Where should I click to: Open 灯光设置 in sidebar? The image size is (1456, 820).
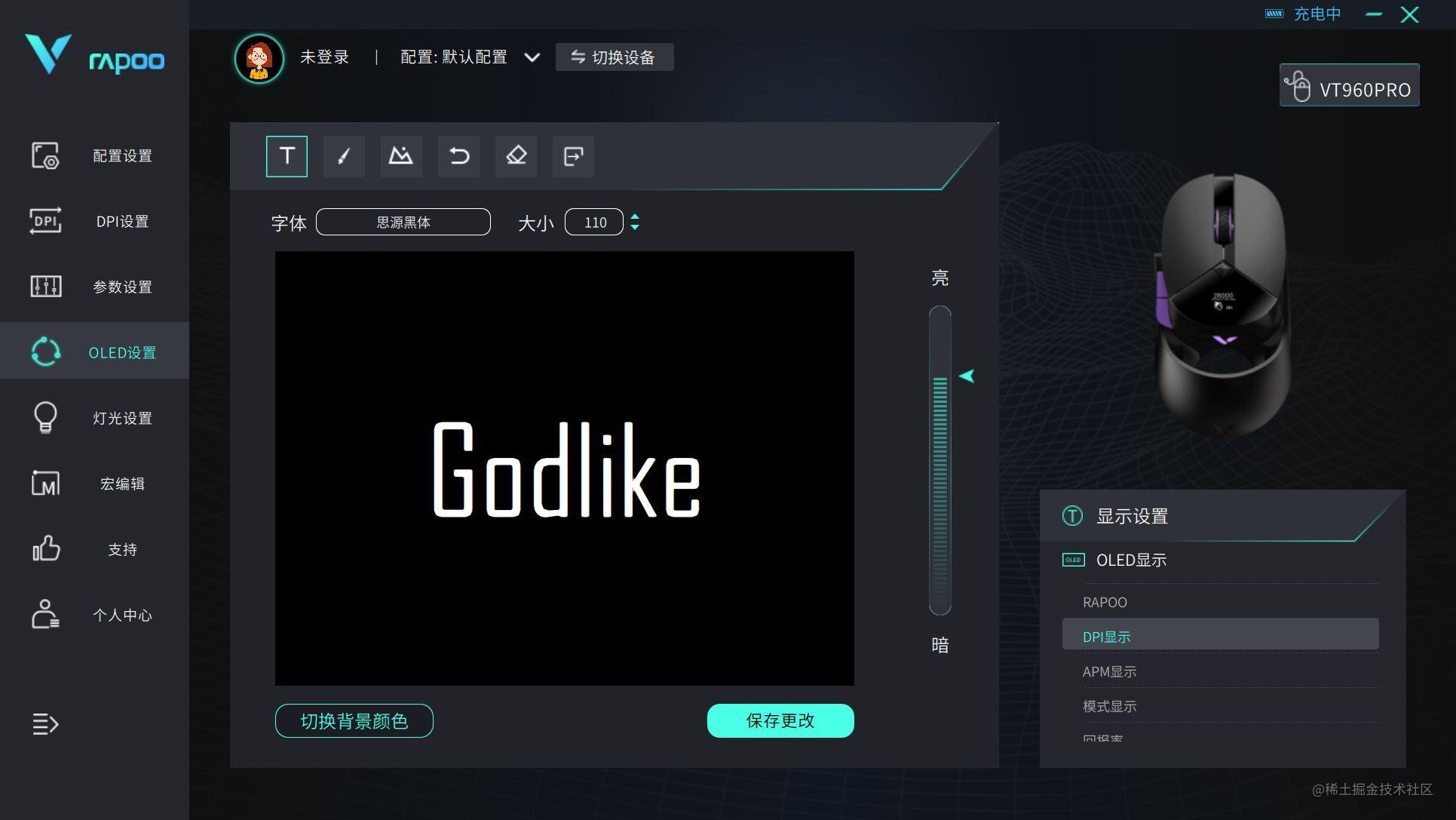tap(94, 418)
